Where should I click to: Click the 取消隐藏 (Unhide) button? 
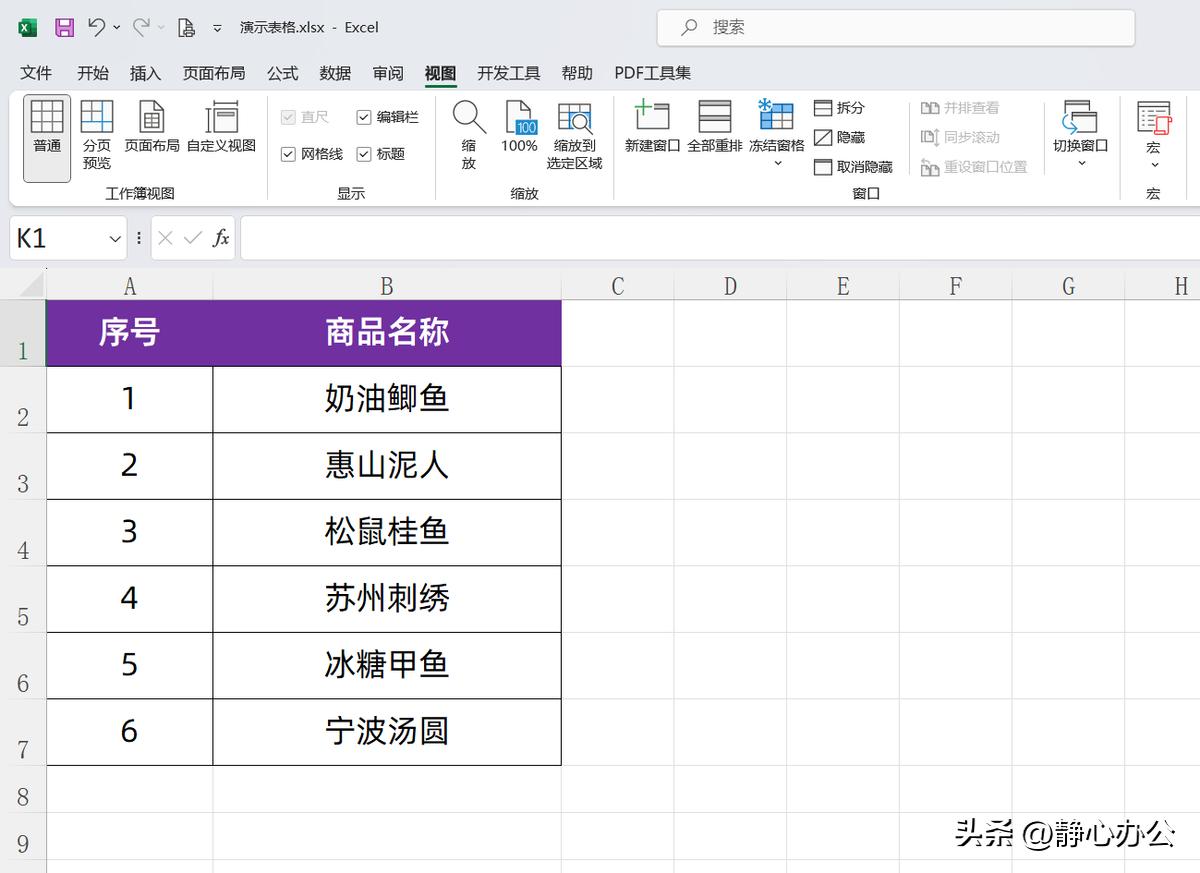[855, 167]
